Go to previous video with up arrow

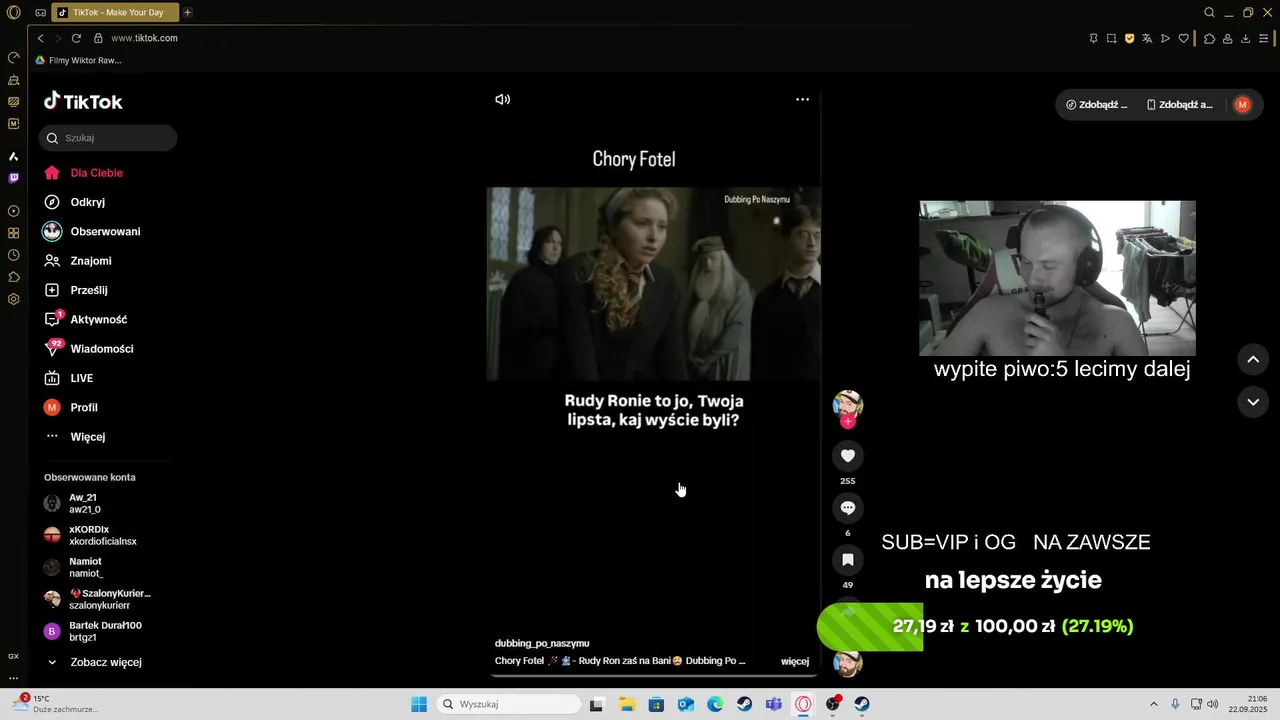point(1253,359)
